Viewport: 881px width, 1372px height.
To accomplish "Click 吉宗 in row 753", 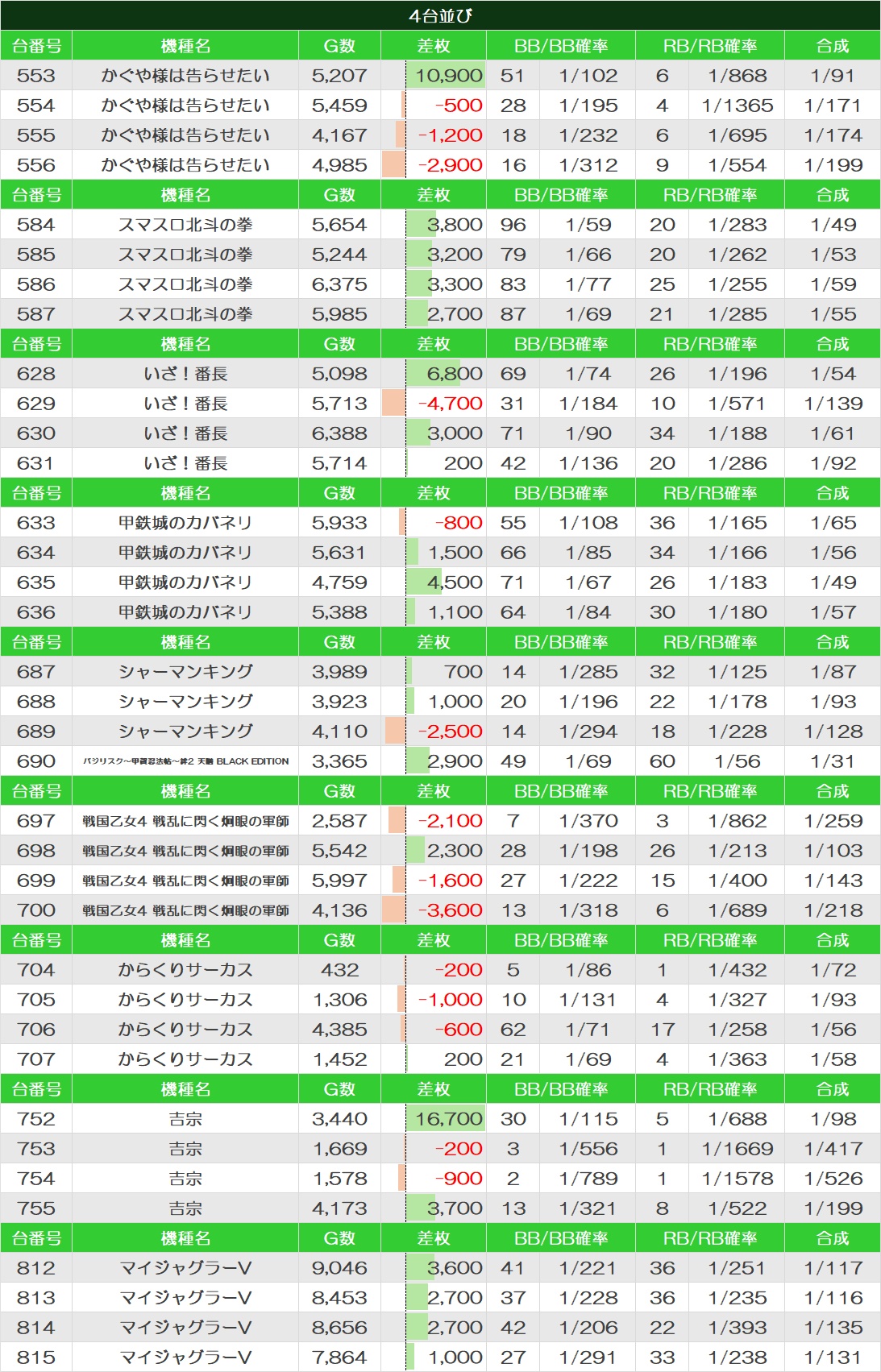I will pos(185,1149).
